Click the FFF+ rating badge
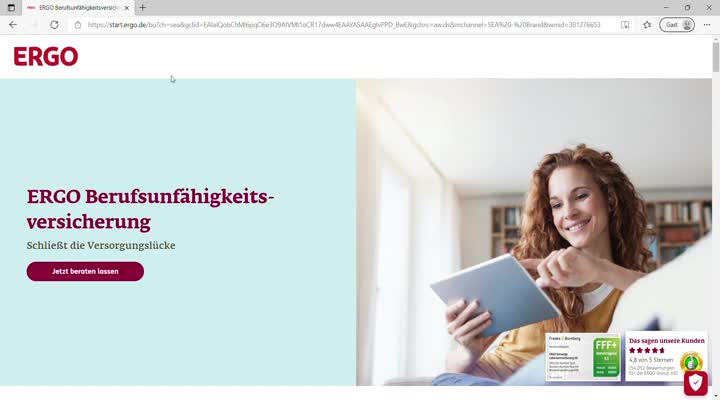Image resolution: width=720 pixels, height=400 pixels. [x=583, y=357]
